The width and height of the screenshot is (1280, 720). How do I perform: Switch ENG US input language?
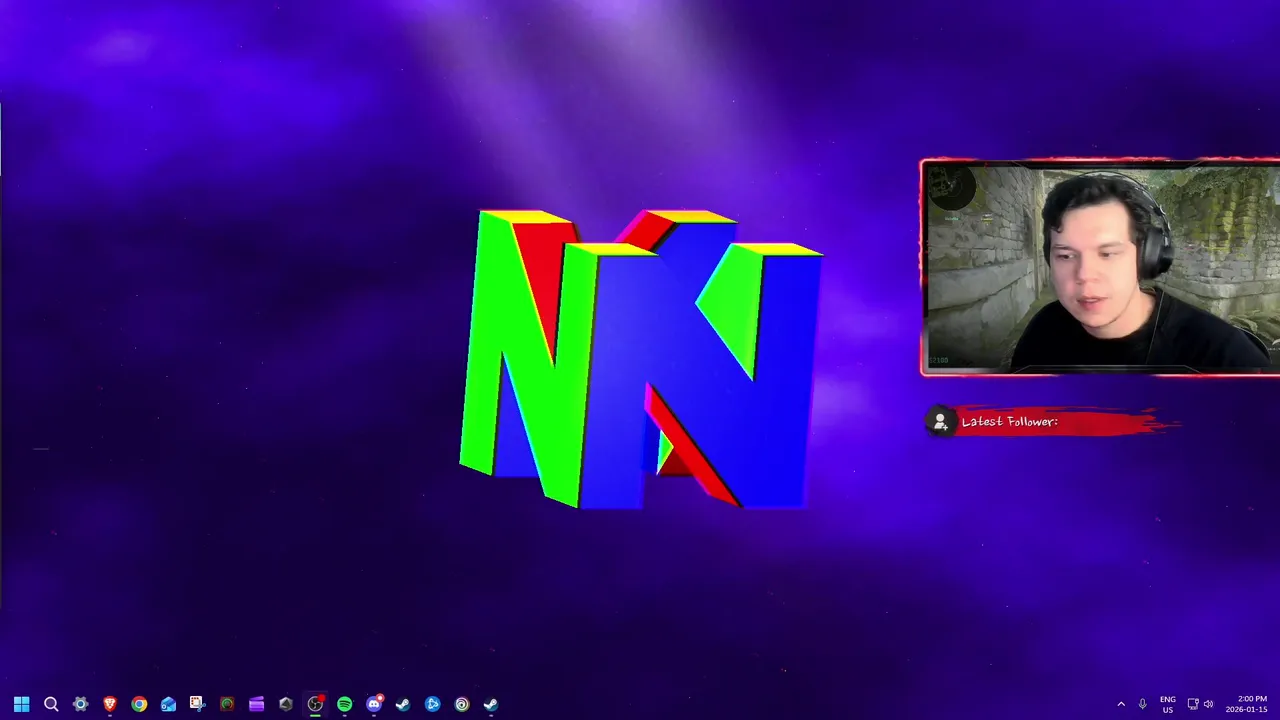tap(1167, 704)
